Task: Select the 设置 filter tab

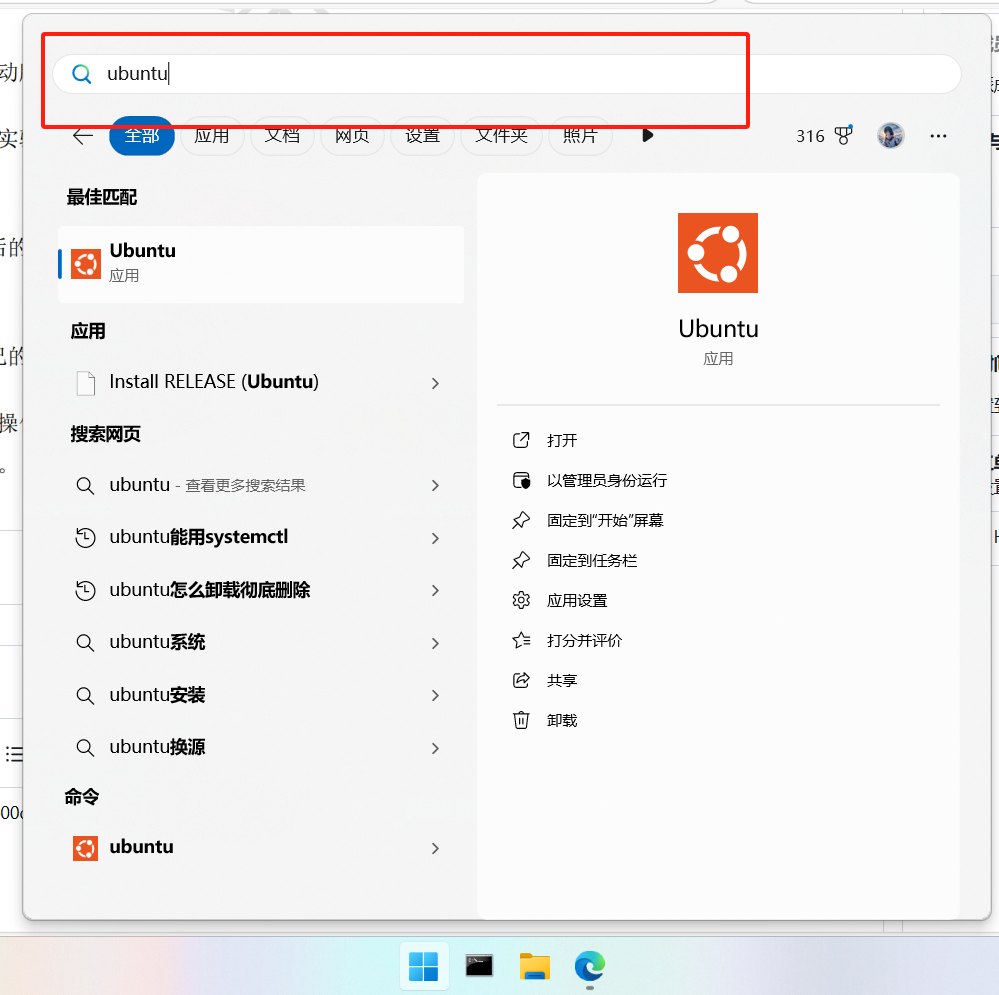Action: (422, 136)
